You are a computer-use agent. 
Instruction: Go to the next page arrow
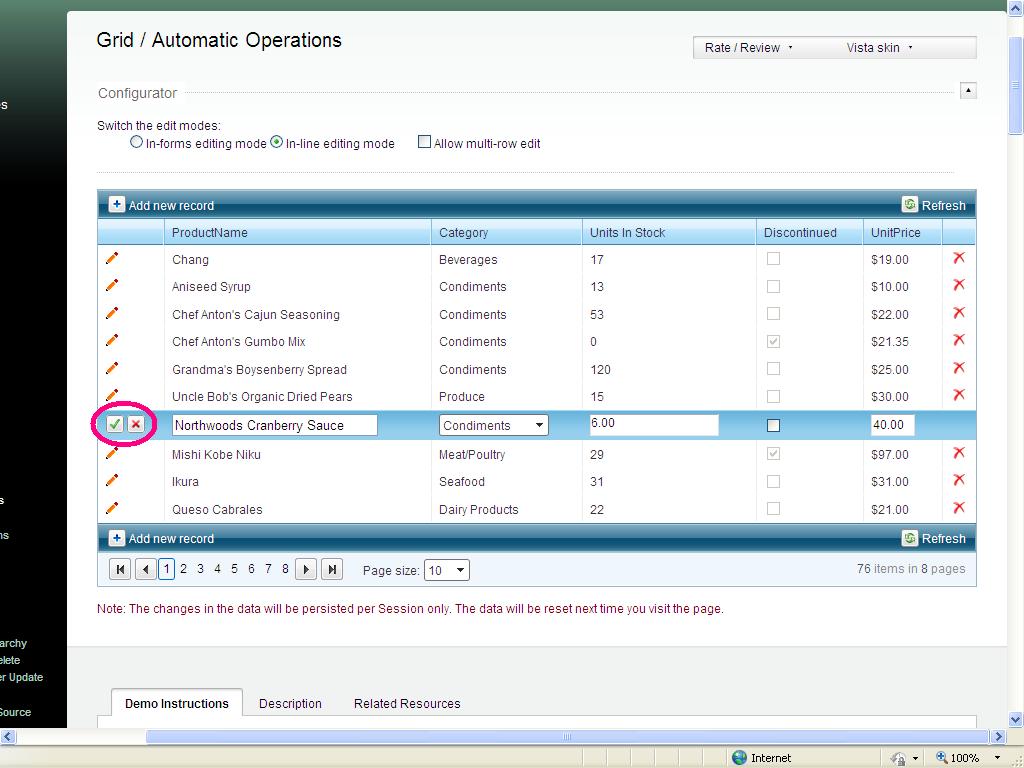(307, 570)
